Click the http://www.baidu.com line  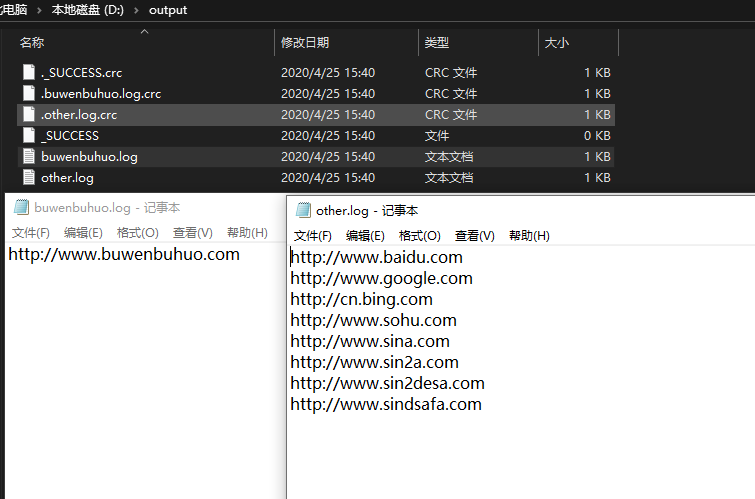376,257
